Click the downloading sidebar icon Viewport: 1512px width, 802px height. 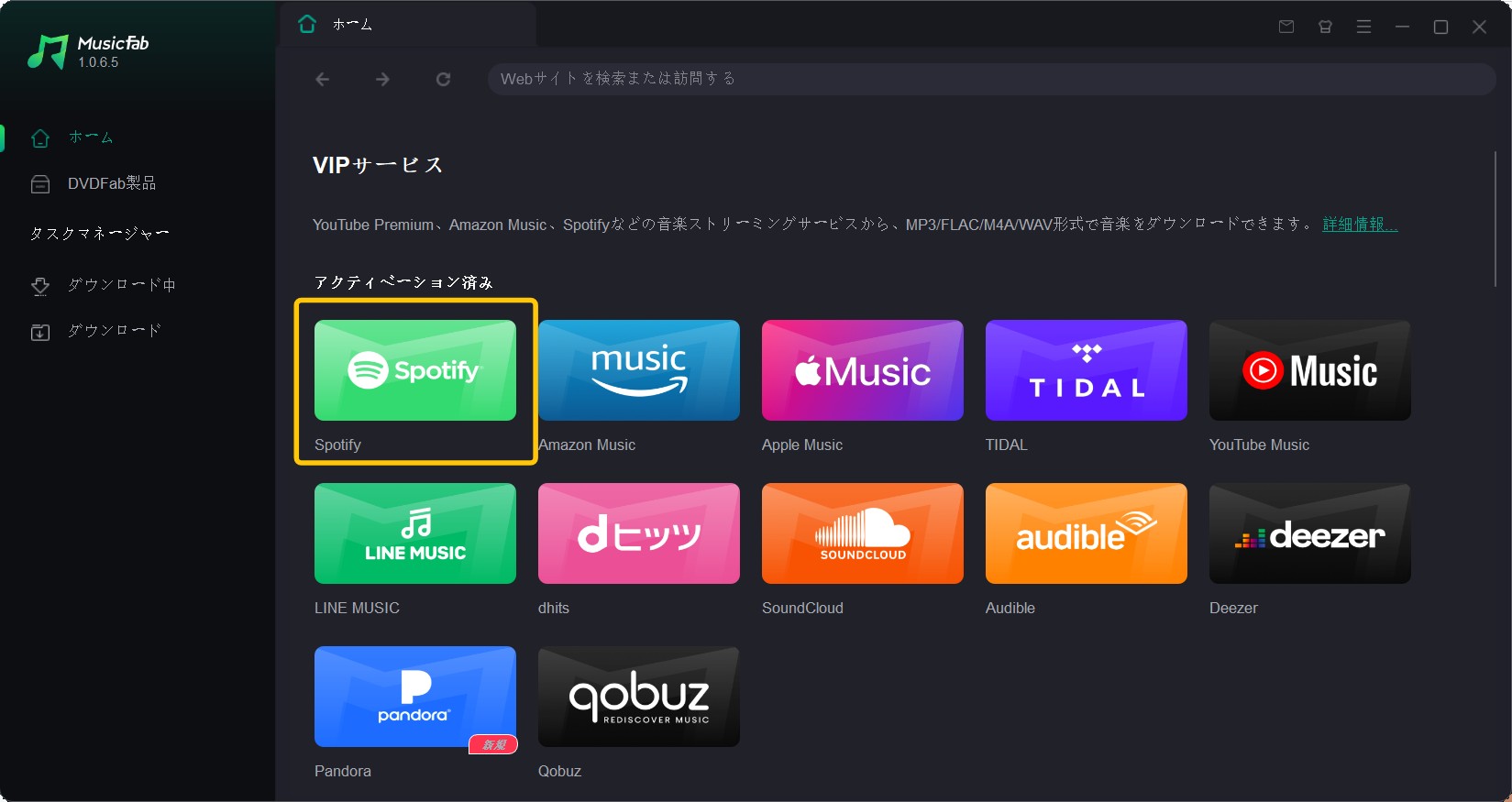[x=40, y=286]
